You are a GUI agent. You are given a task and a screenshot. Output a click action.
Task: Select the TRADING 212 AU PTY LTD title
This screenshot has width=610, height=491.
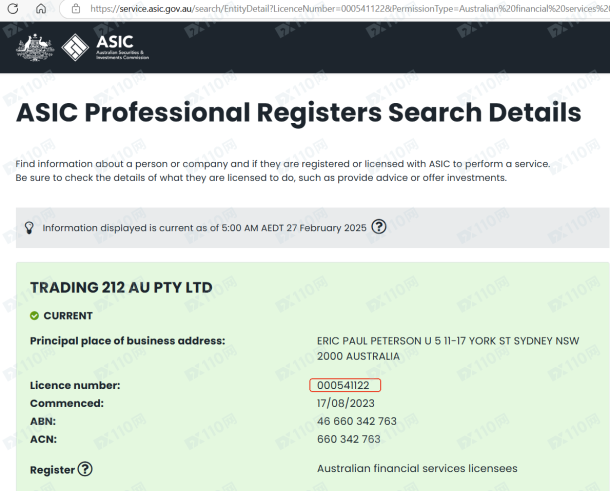pyautogui.click(x=121, y=288)
